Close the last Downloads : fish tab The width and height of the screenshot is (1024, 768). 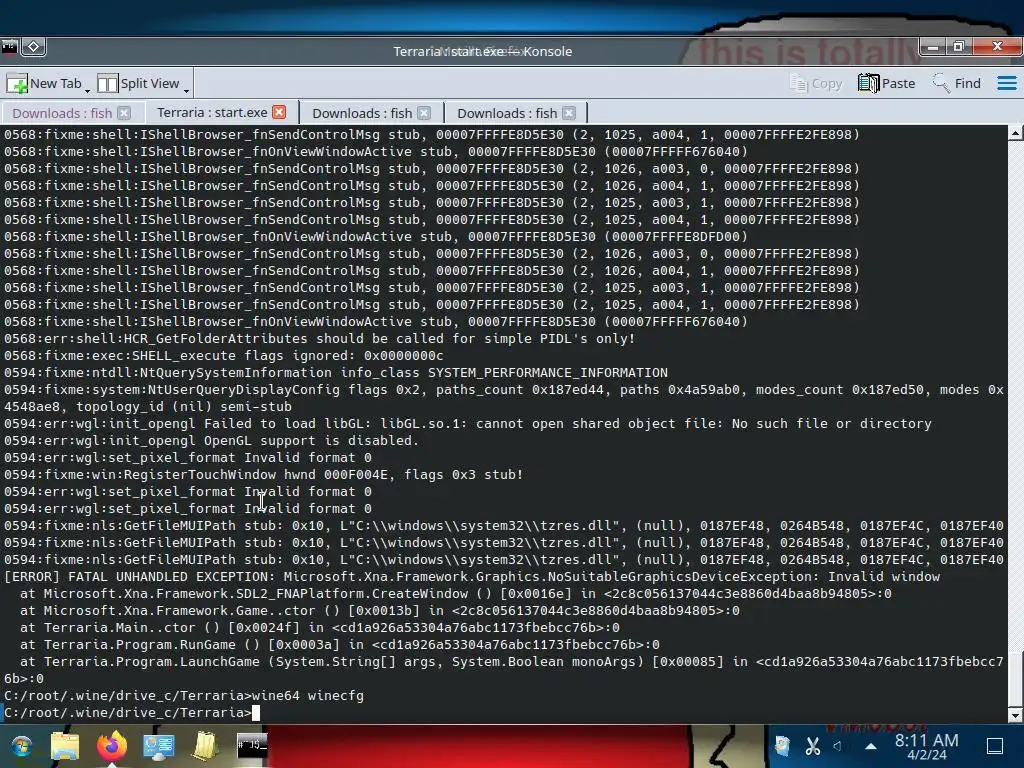coord(569,113)
